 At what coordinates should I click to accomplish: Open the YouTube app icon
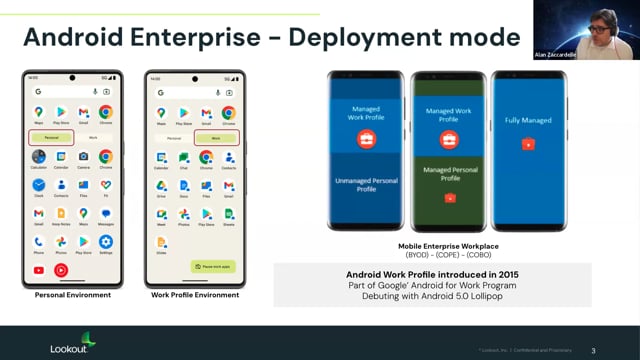pyautogui.click(x=39, y=270)
